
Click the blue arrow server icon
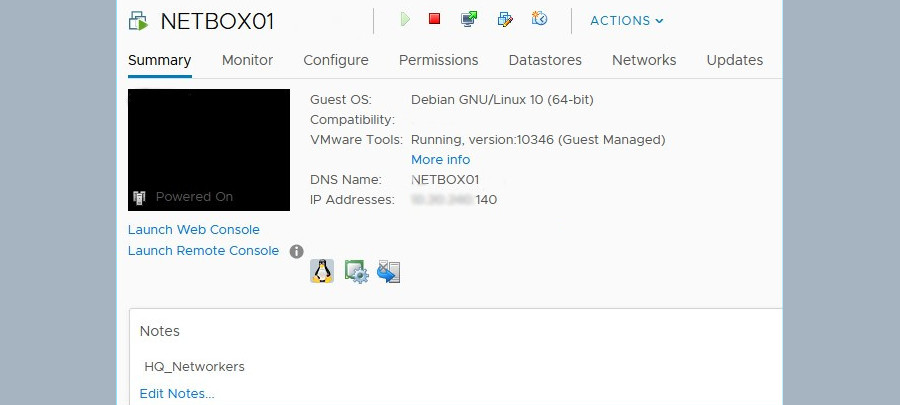pyautogui.click(x=389, y=271)
